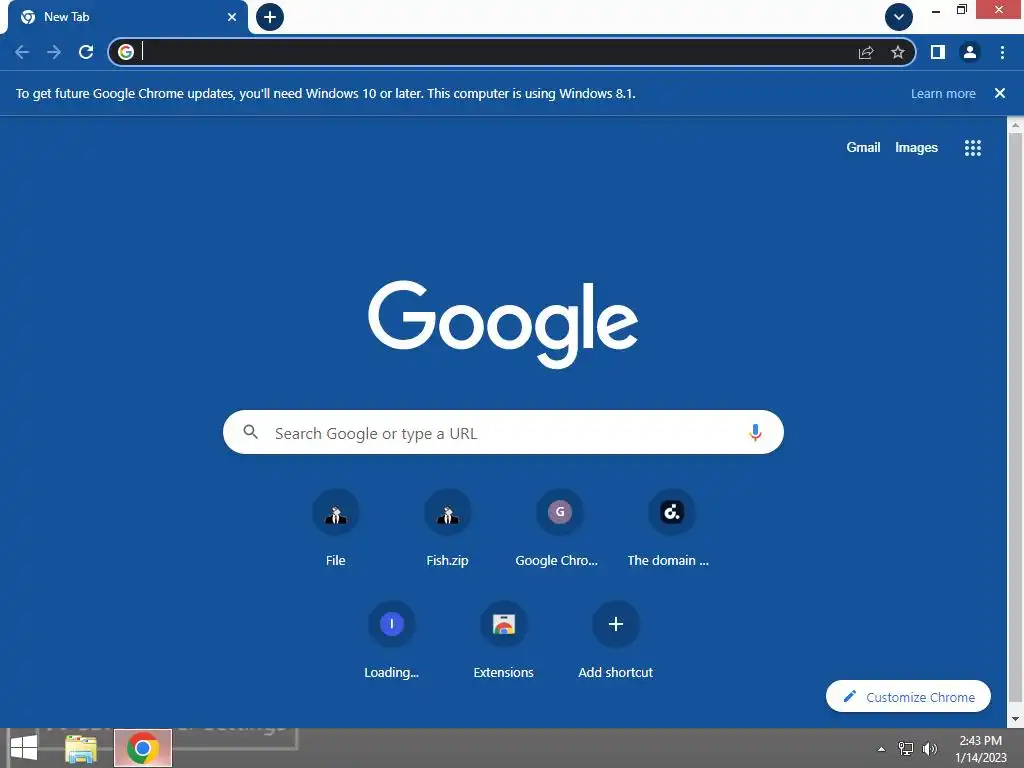Click Customize Chrome button
The height and width of the screenshot is (768, 1024).
click(x=908, y=697)
